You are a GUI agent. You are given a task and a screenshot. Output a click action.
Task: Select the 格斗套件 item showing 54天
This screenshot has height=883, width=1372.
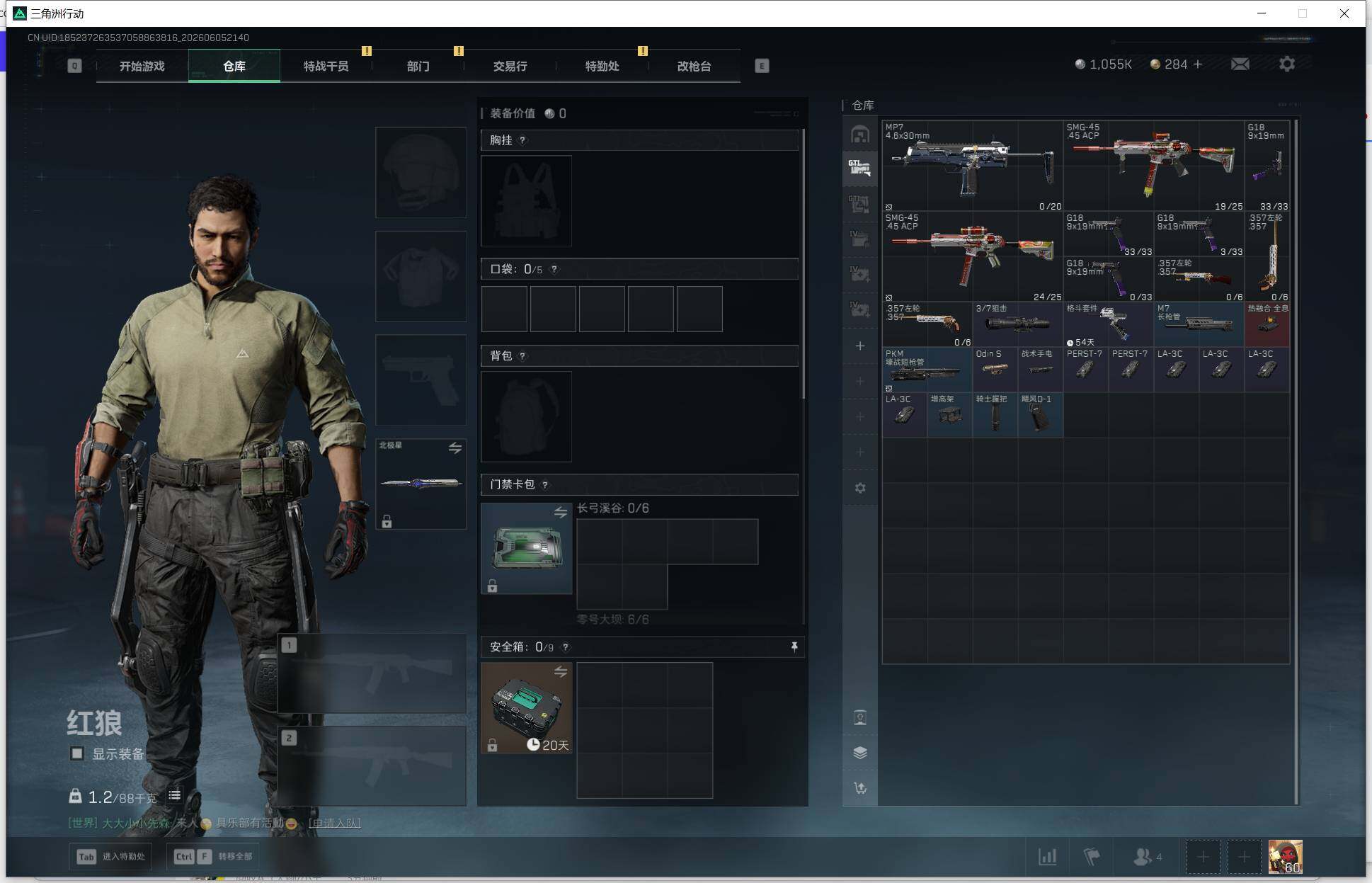coord(1109,324)
